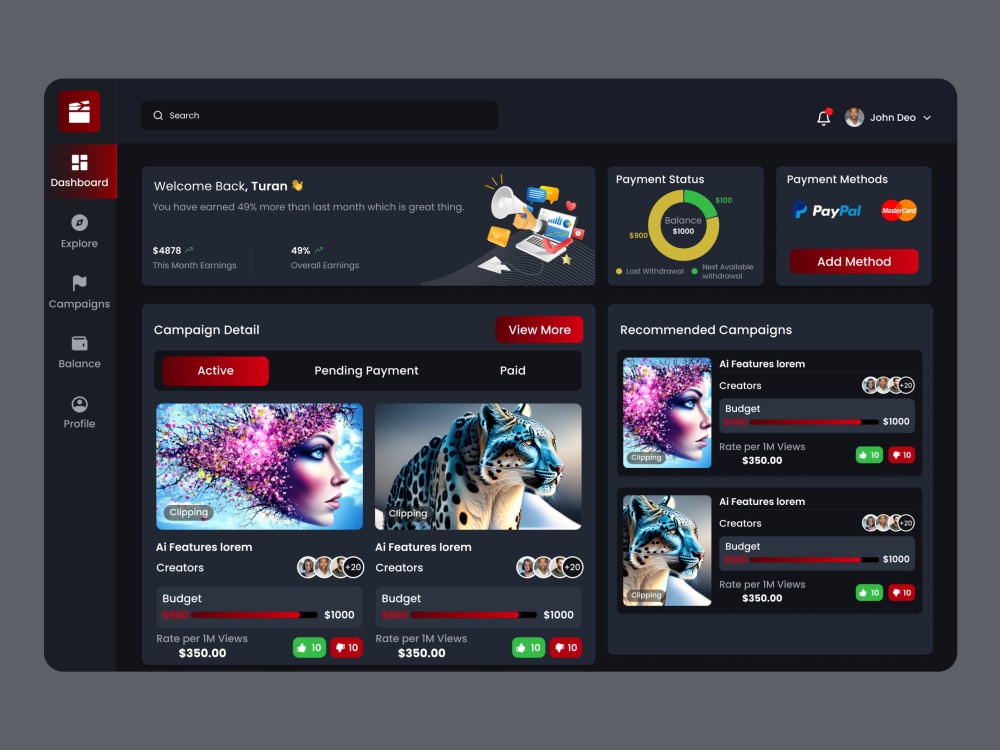Screen dimensions: 1000x750
Task: Open the Balance wallet icon
Action: tap(79, 343)
